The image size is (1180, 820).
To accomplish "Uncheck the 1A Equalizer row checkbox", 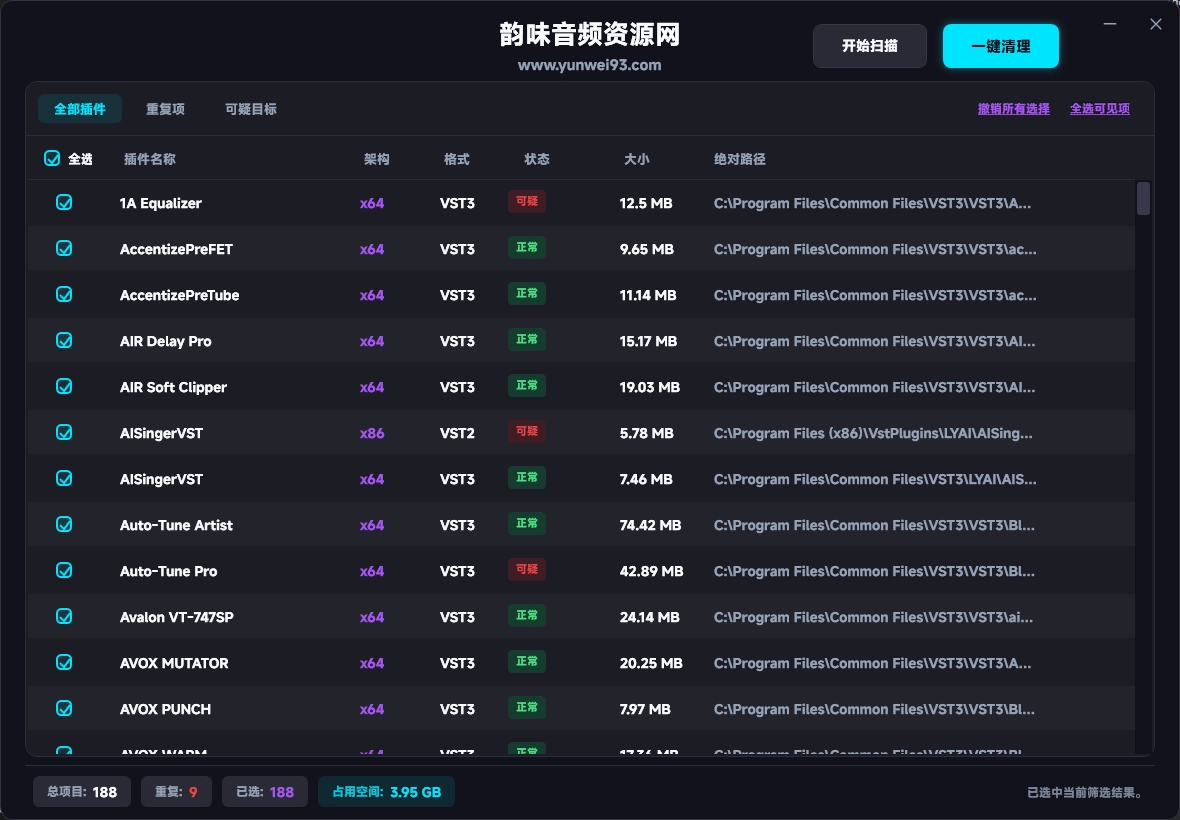I will click(x=65, y=202).
